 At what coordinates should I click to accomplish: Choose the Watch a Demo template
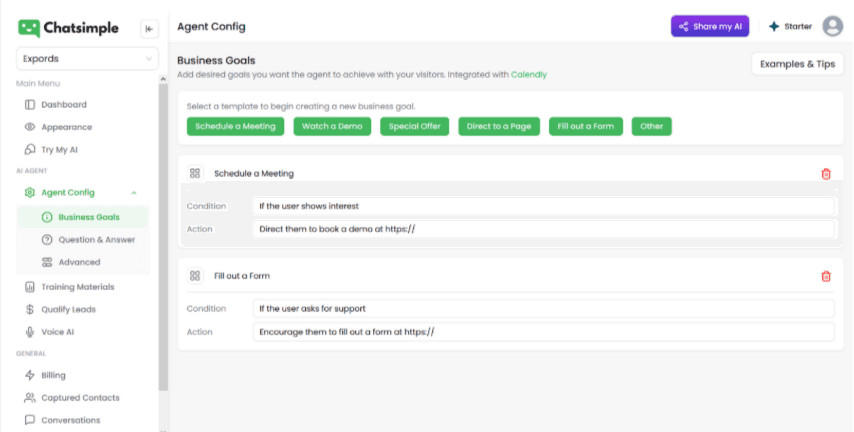coord(332,126)
